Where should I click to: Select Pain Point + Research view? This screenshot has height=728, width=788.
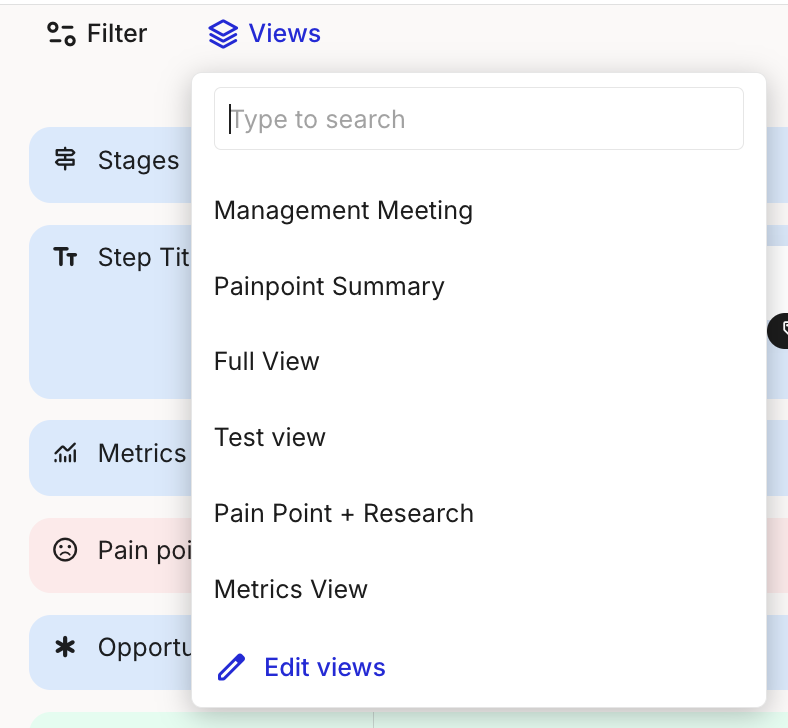pos(344,513)
